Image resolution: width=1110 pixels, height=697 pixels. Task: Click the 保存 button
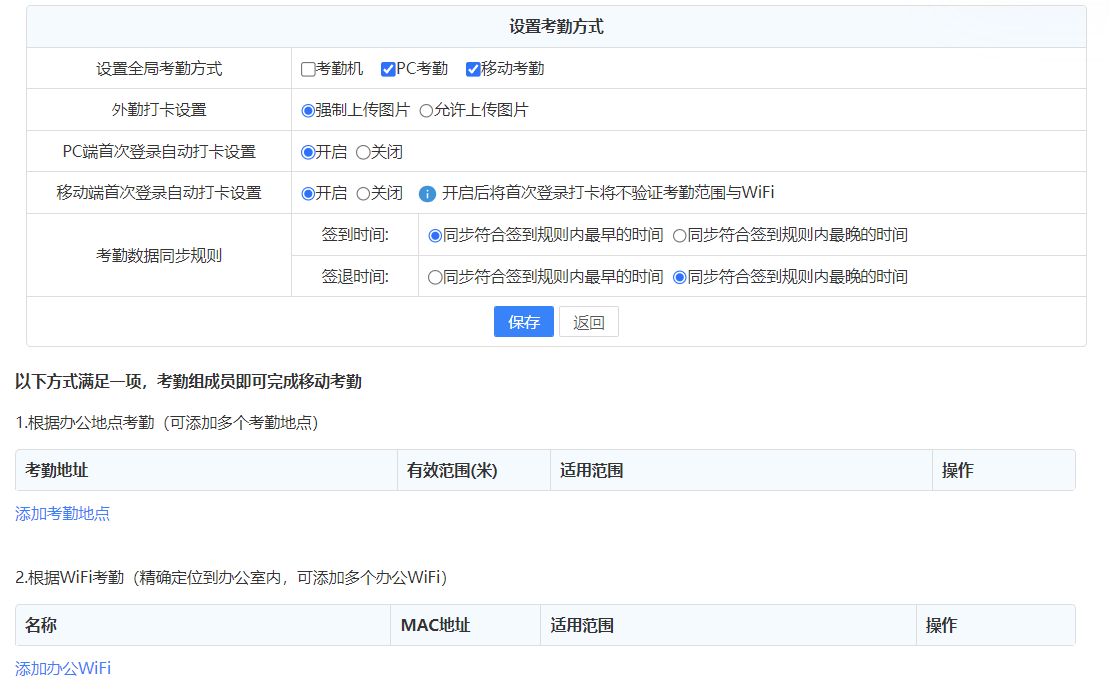pyautogui.click(x=523, y=322)
